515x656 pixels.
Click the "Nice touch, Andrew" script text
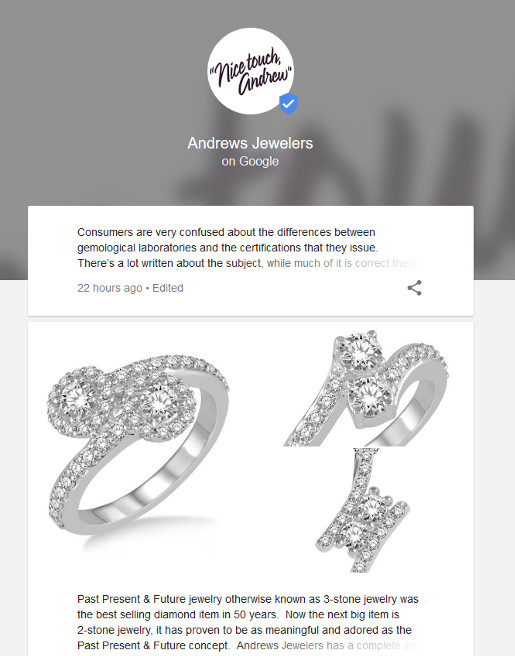click(251, 70)
